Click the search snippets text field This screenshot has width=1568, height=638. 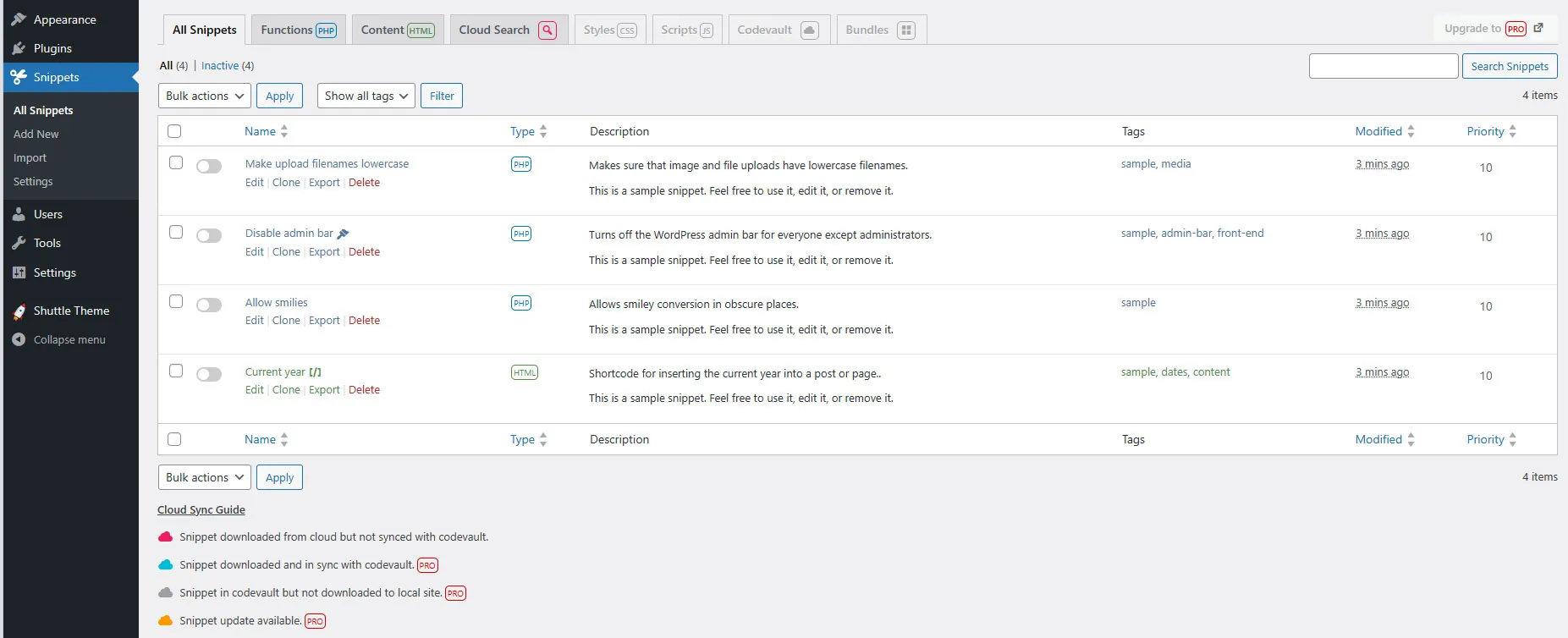(1383, 66)
